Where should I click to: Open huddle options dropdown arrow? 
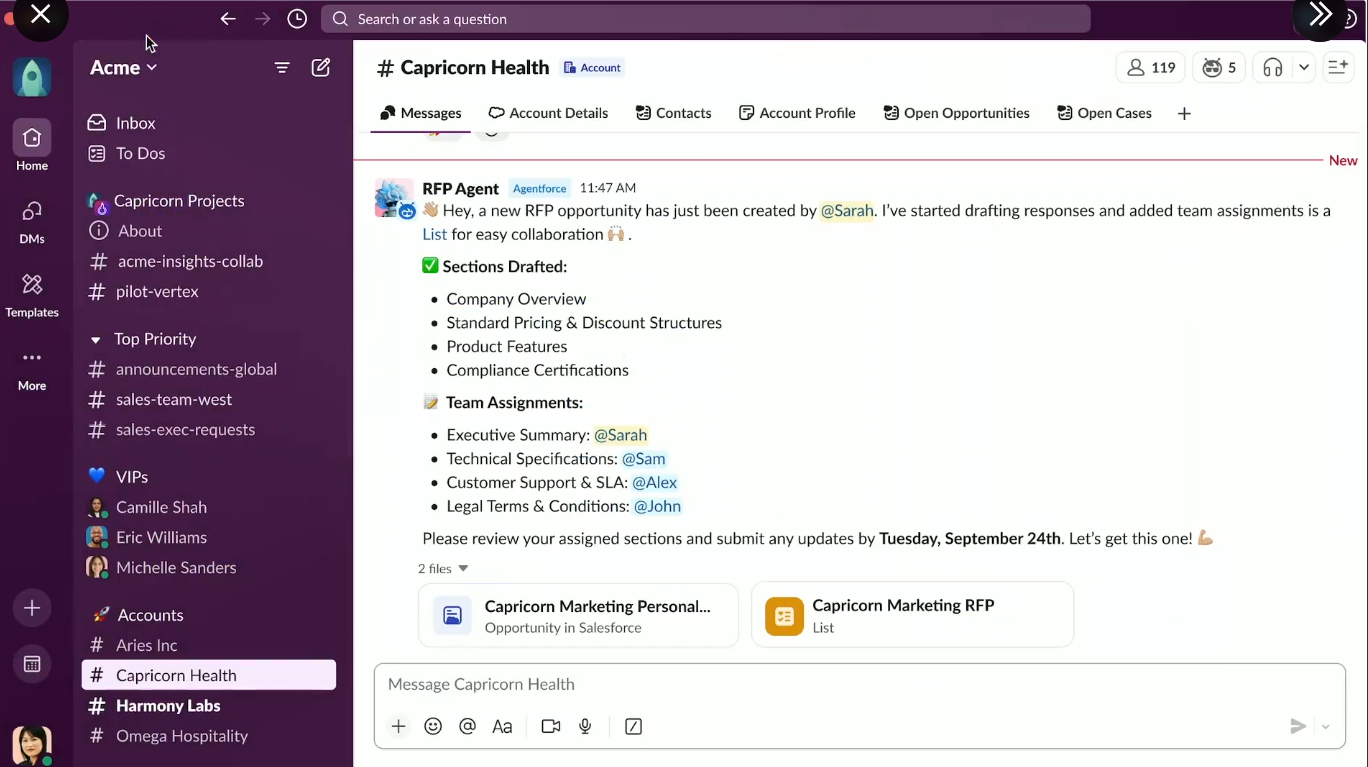point(1304,68)
